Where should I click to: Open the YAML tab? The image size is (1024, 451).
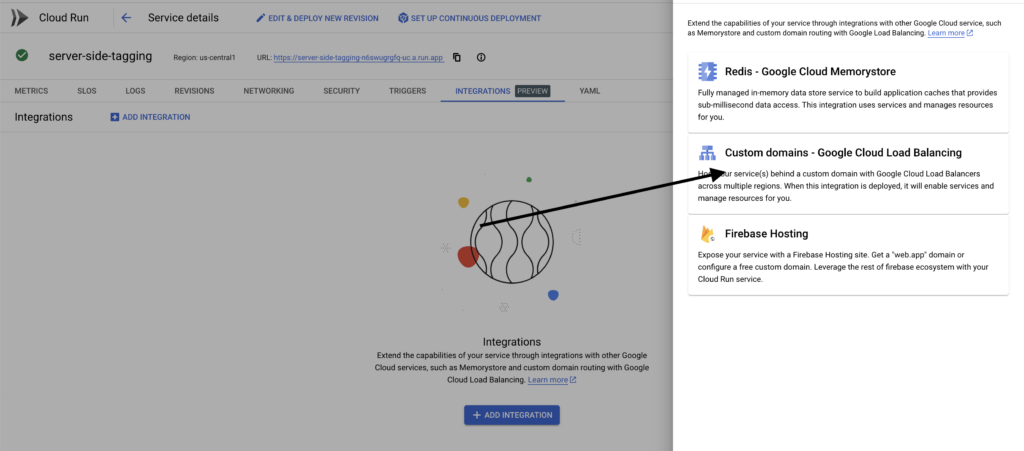589,91
